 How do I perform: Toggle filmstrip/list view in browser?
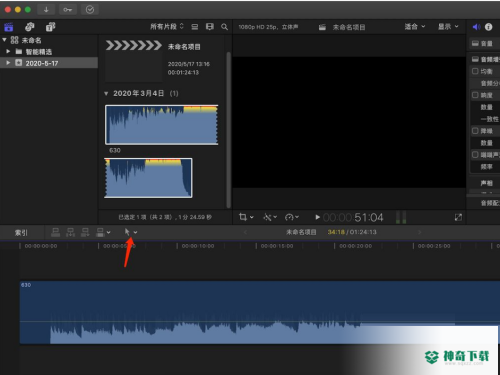(195, 27)
